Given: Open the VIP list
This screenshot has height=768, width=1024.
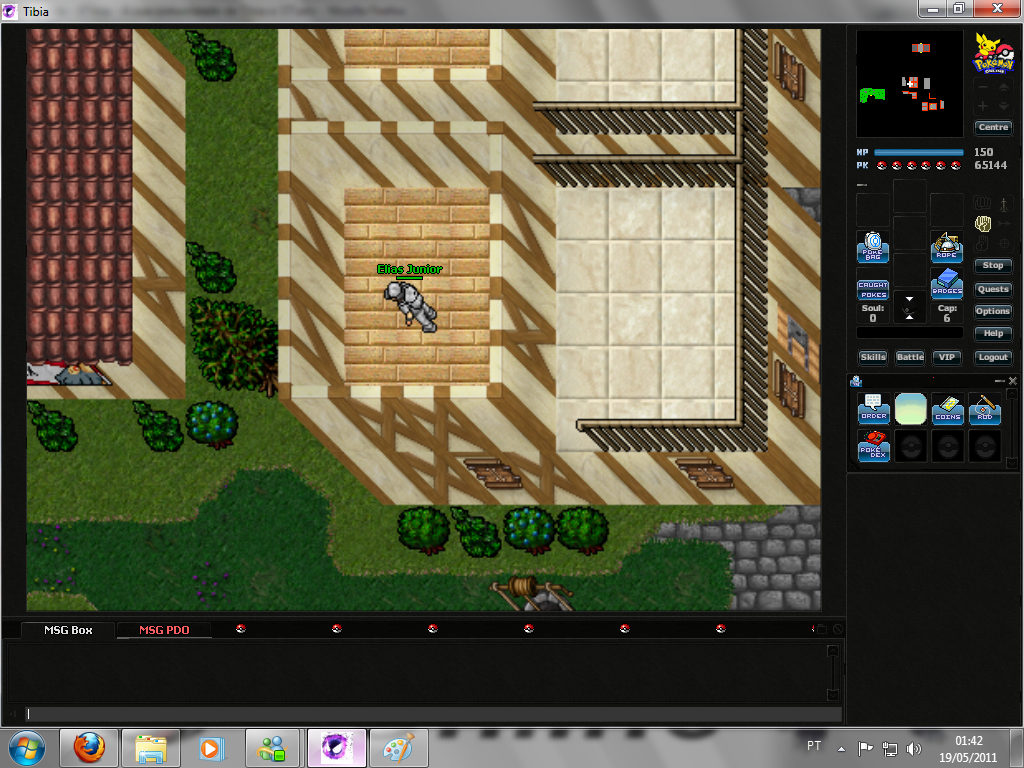Looking at the screenshot, I should coord(946,357).
